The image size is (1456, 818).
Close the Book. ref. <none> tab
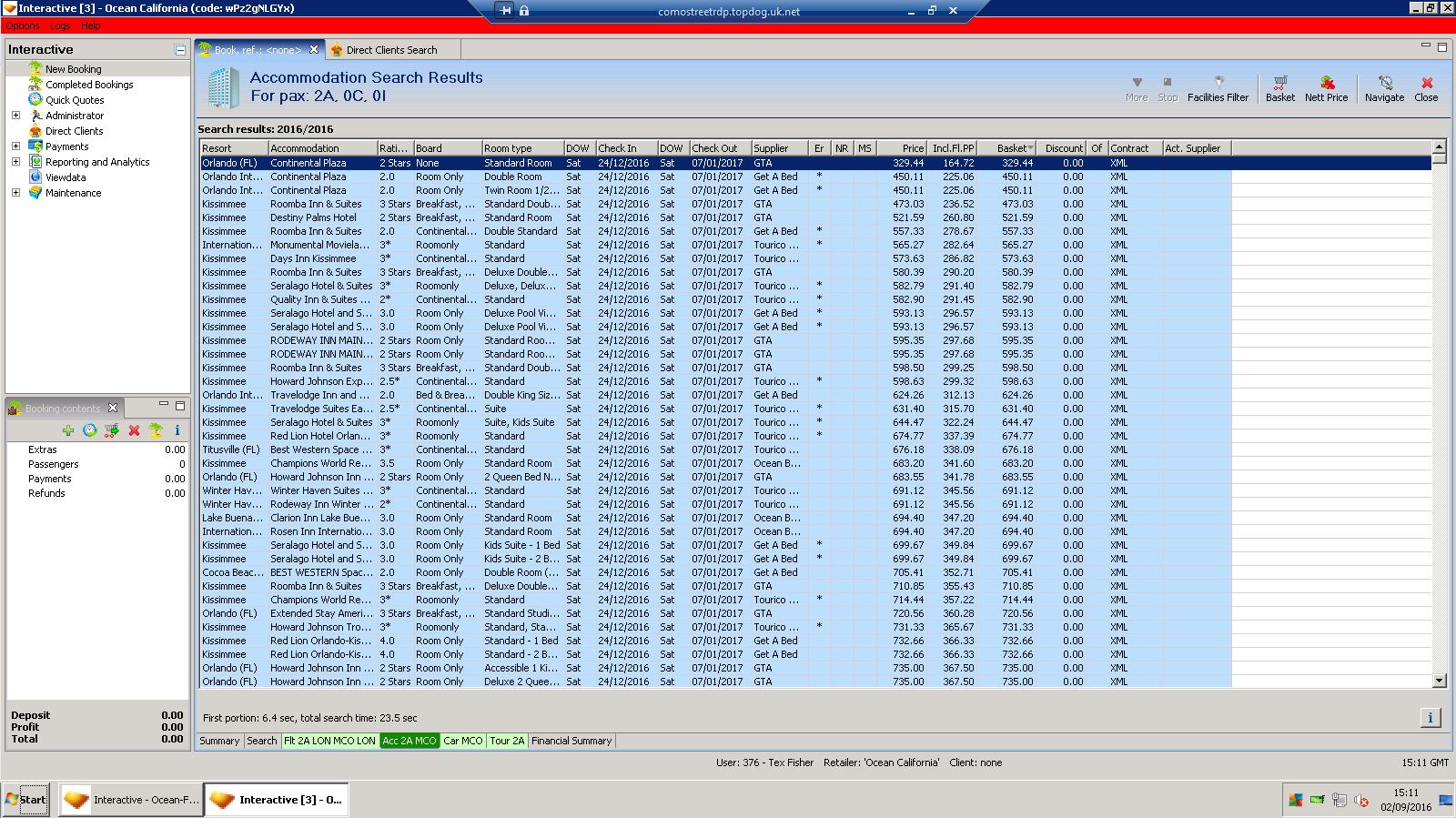(x=314, y=49)
